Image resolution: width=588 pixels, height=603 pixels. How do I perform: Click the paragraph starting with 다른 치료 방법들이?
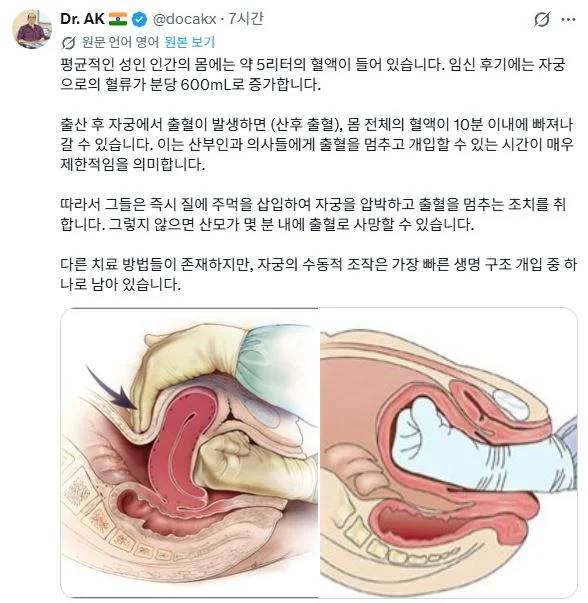[318, 274]
